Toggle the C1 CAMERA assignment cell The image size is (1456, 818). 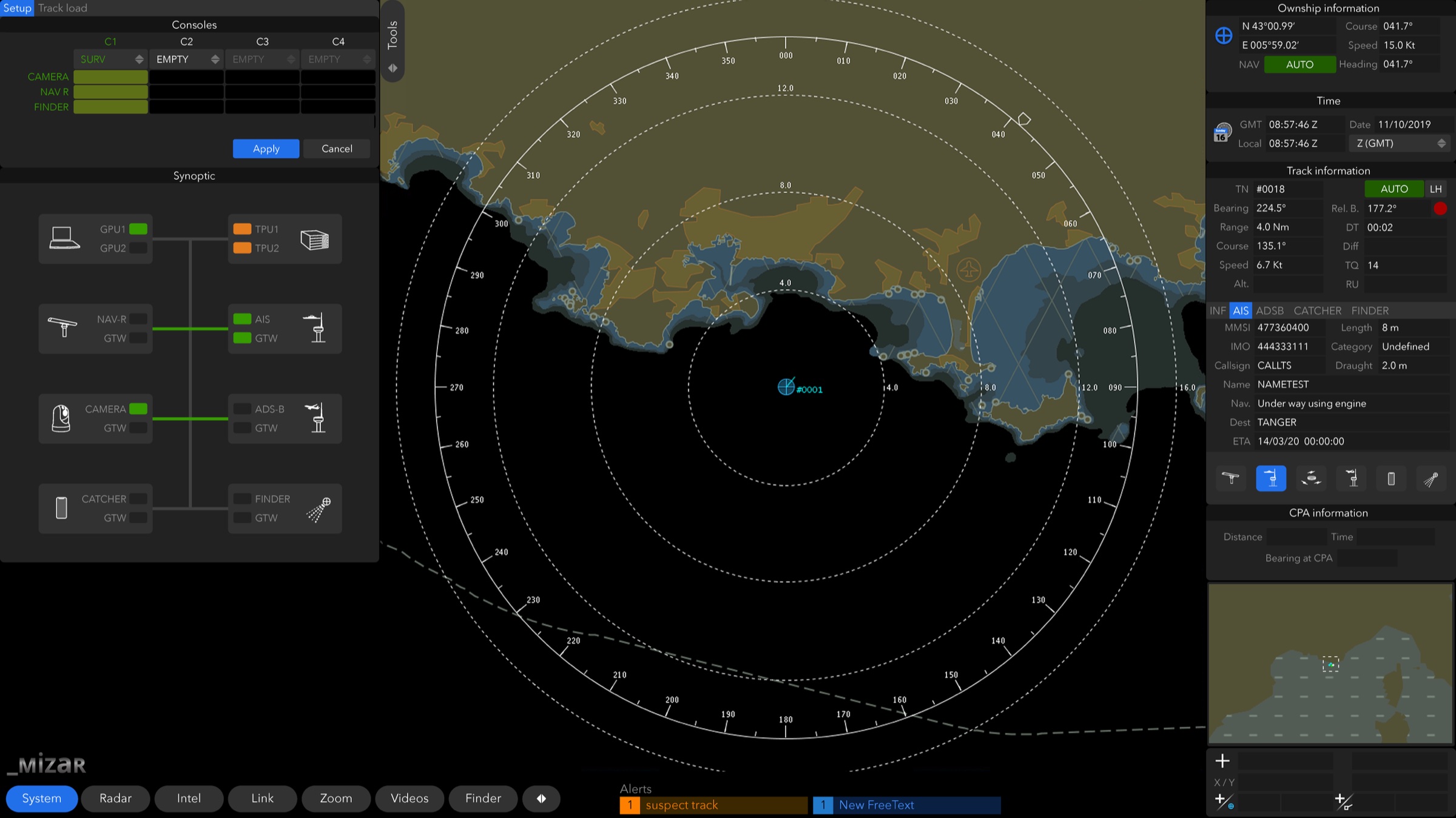coord(110,77)
